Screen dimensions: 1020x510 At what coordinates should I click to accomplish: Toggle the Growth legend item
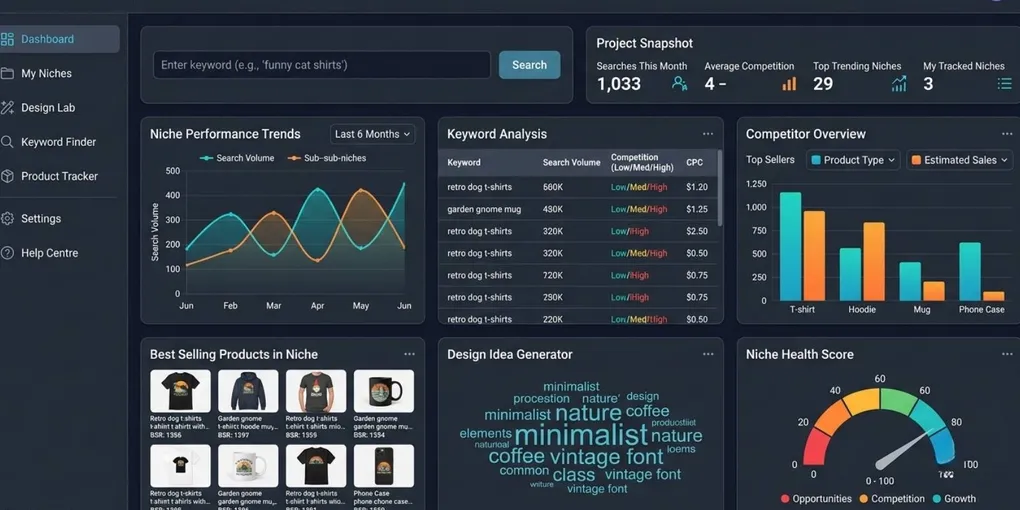point(954,499)
